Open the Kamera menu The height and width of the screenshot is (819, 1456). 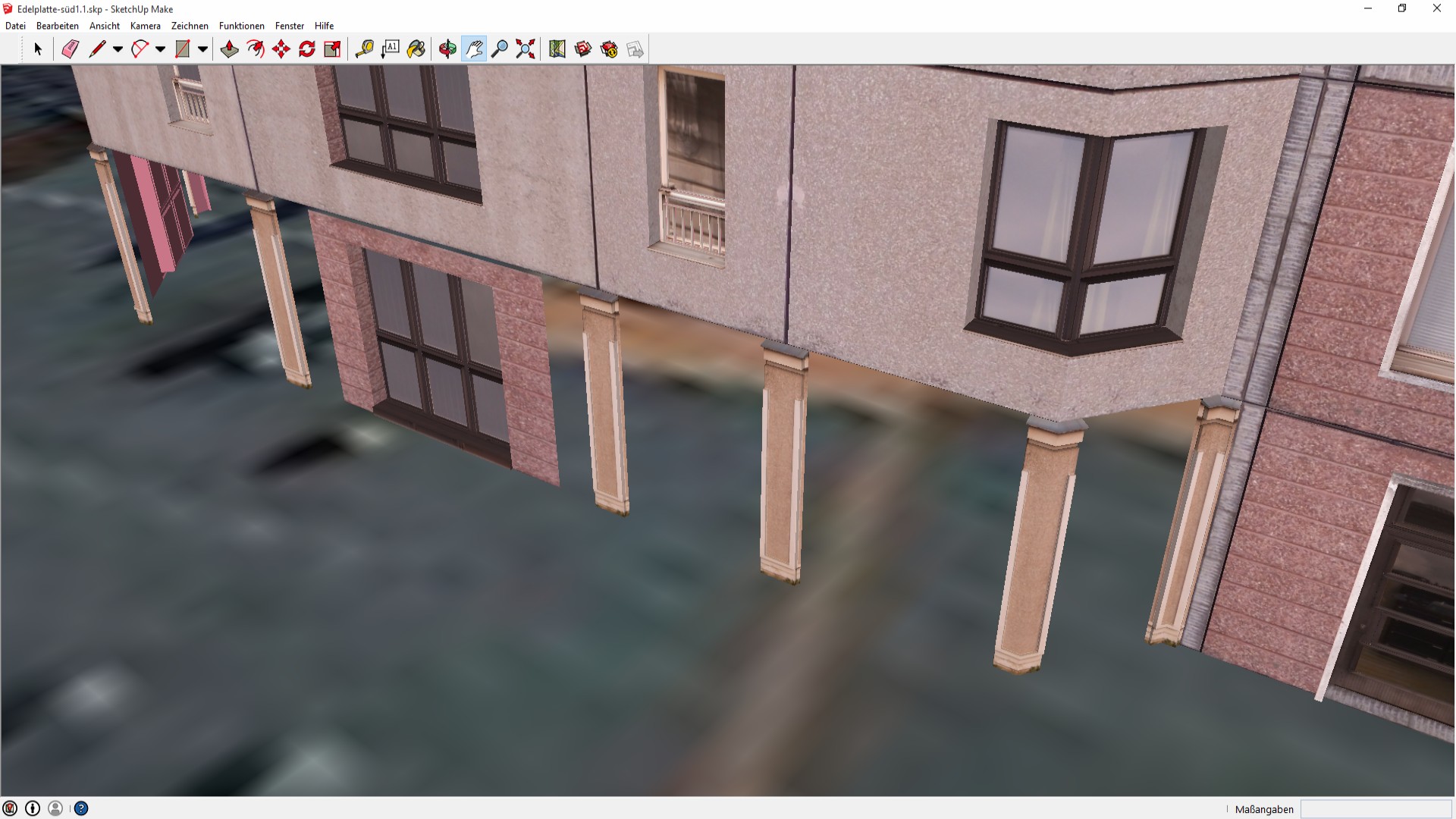coord(145,26)
